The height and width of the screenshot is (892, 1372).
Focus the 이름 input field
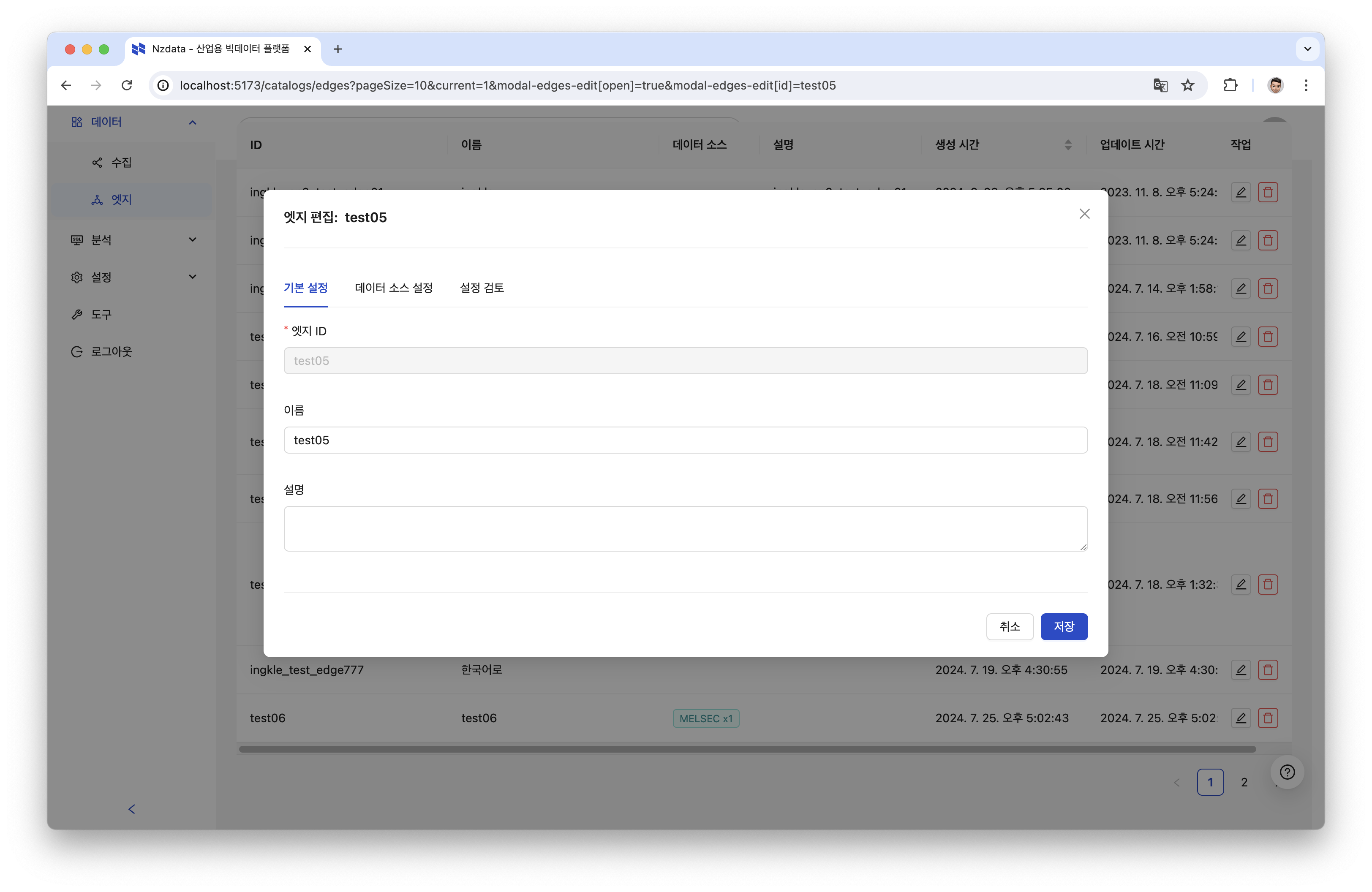pos(686,440)
